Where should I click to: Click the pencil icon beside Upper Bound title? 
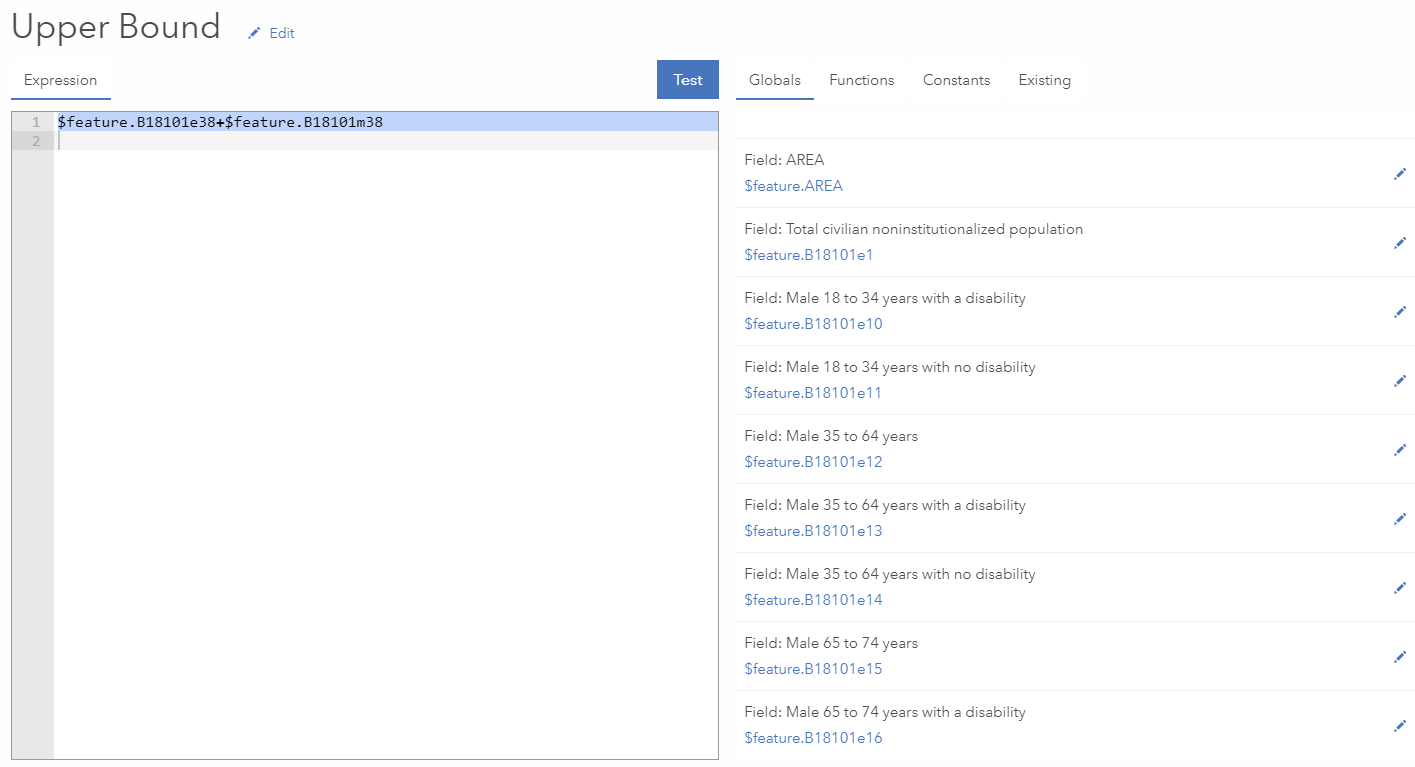(254, 33)
